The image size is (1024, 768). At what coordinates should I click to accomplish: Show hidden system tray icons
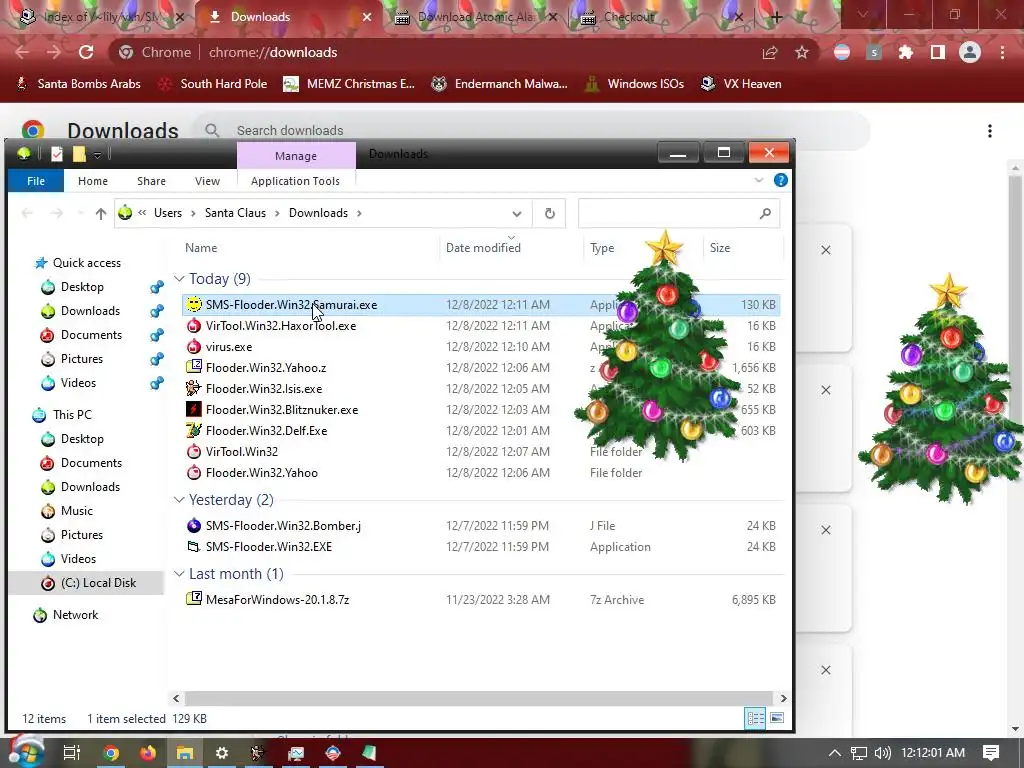(x=835, y=753)
